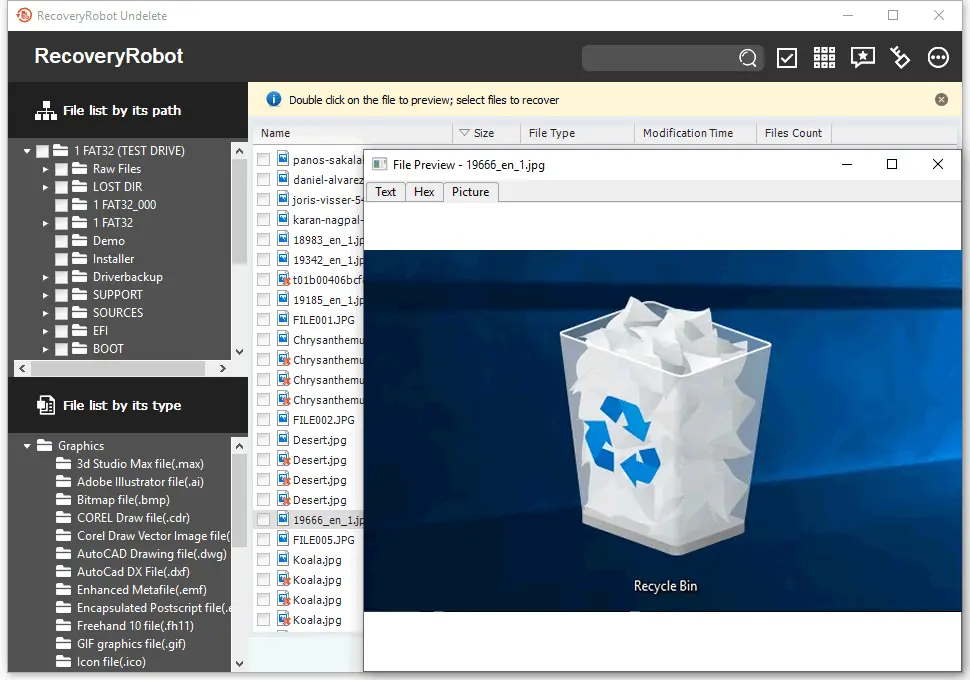Switch to the Hex preview tab
Image resolution: width=970 pixels, height=680 pixels.
[424, 192]
